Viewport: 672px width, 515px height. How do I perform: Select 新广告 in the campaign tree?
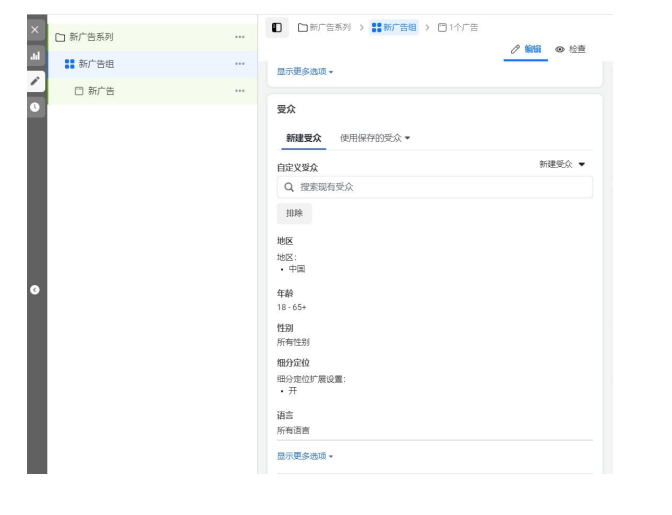pos(100,91)
